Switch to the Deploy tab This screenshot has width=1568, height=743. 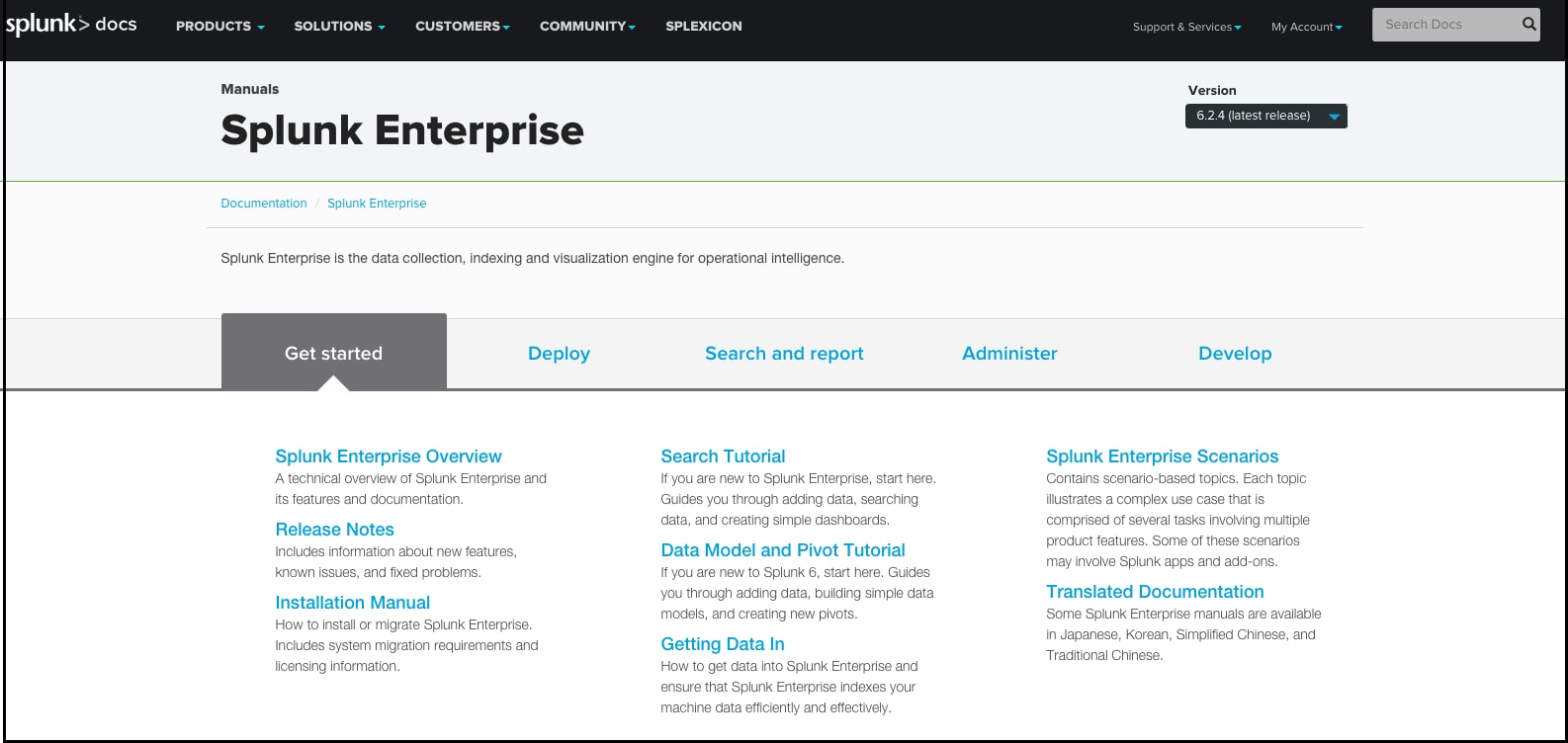pyautogui.click(x=559, y=354)
